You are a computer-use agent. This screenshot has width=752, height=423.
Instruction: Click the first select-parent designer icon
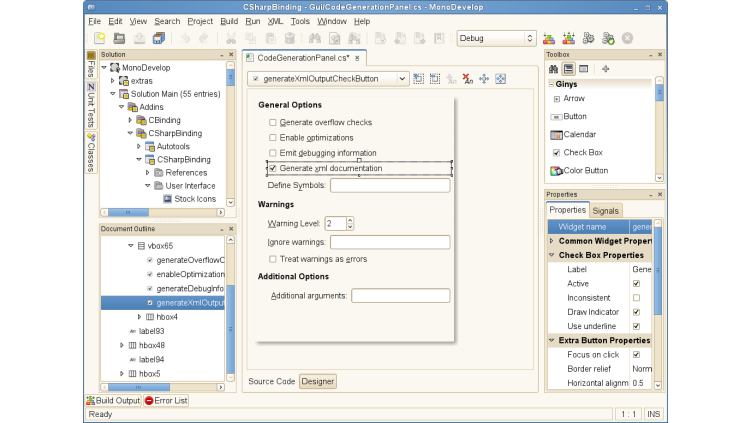pos(418,79)
